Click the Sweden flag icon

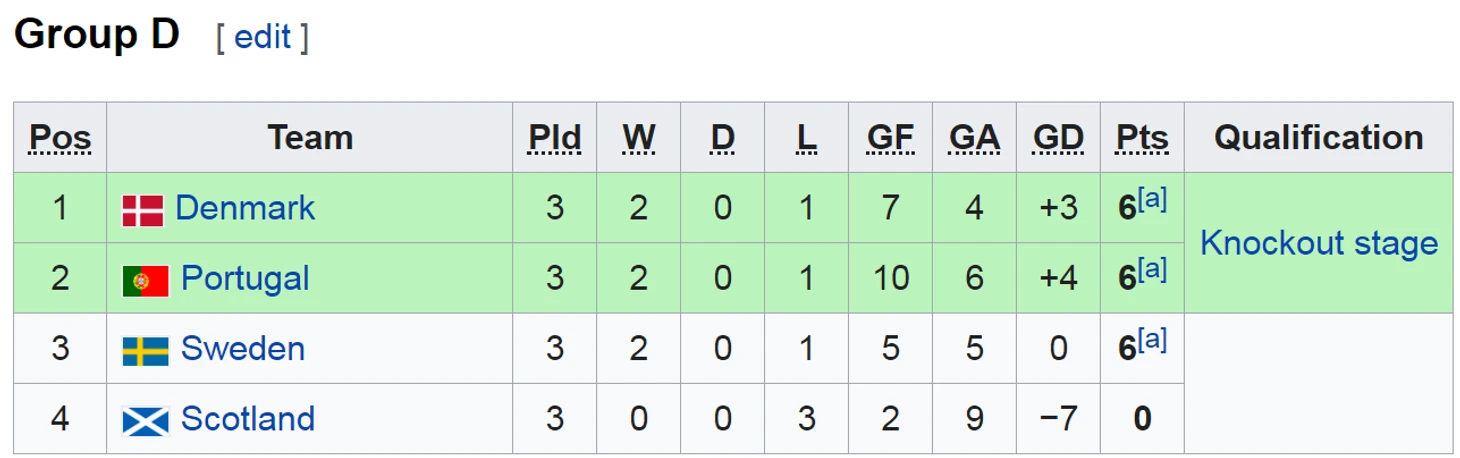pos(145,351)
